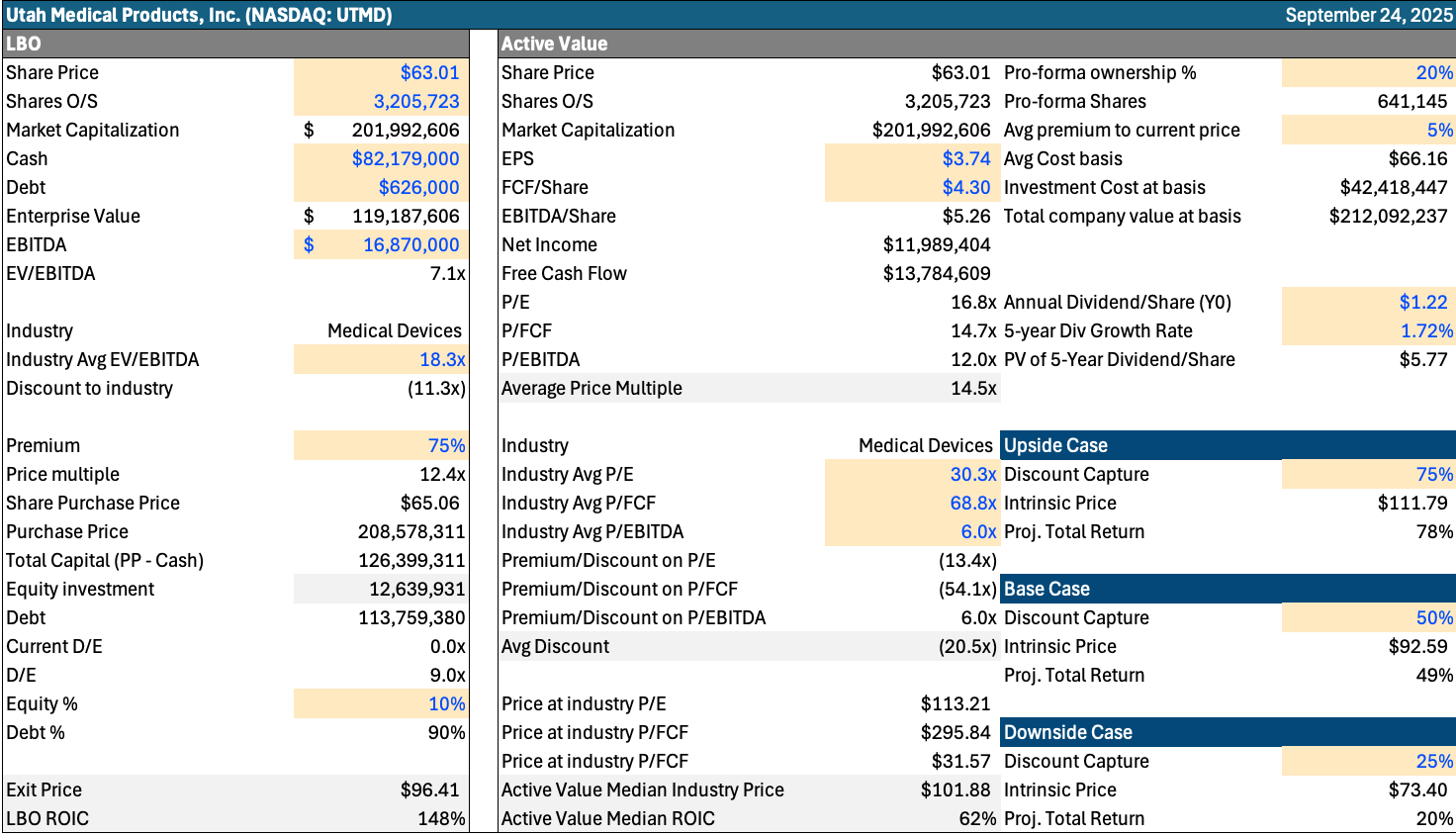Select the "Upside Case" header cell
The height and width of the screenshot is (836, 1456).
(x=1228, y=445)
